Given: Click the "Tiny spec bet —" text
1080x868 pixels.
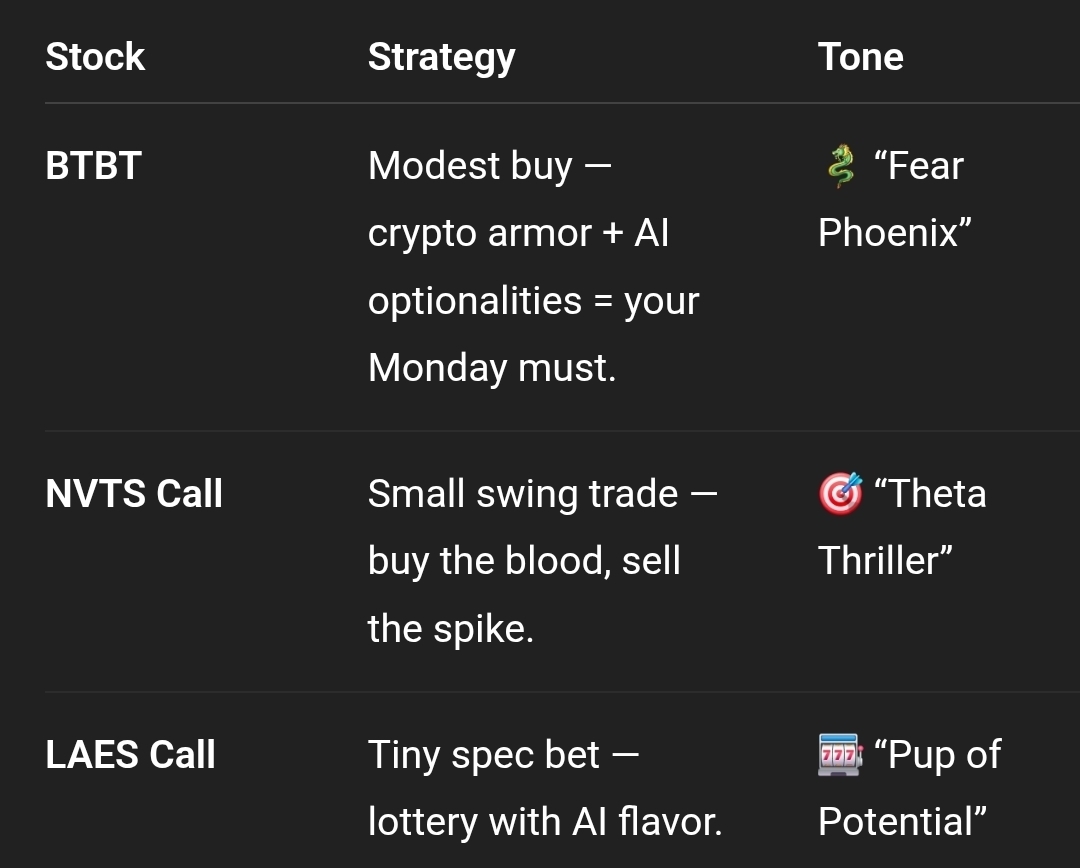Looking at the screenshot, I should (503, 755).
